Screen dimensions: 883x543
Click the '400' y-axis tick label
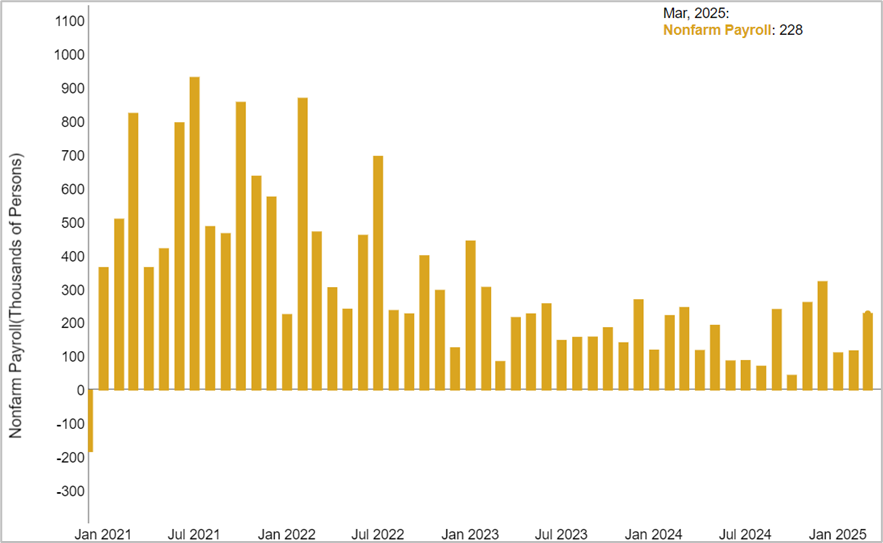(x=73, y=256)
